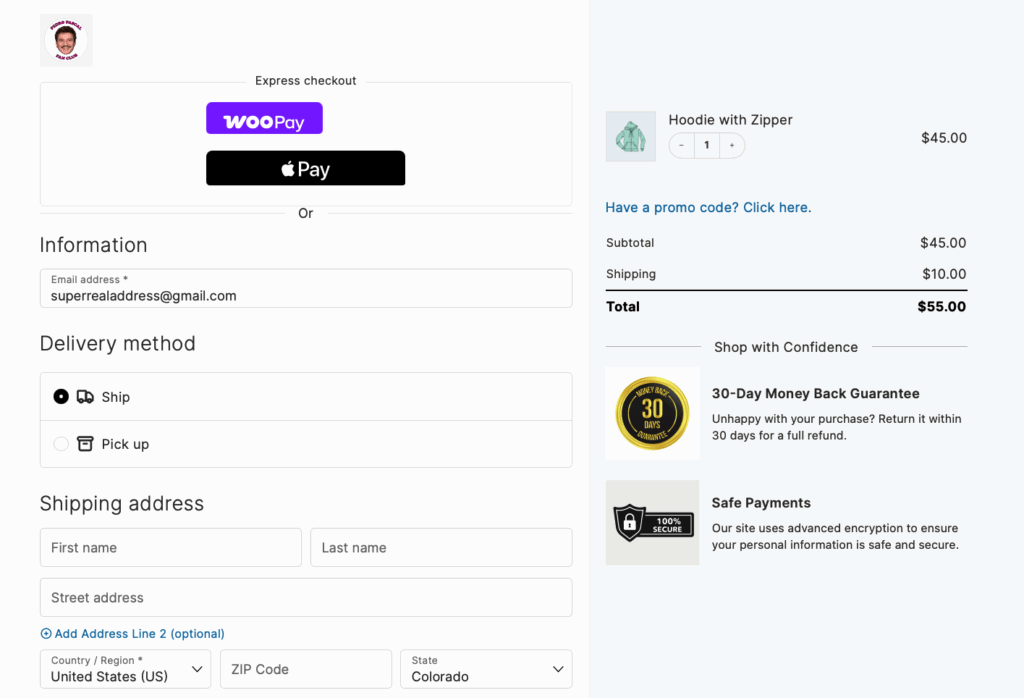Click Have a promo code? Click here.
This screenshot has width=1024, height=698.
pyautogui.click(x=708, y=207)
